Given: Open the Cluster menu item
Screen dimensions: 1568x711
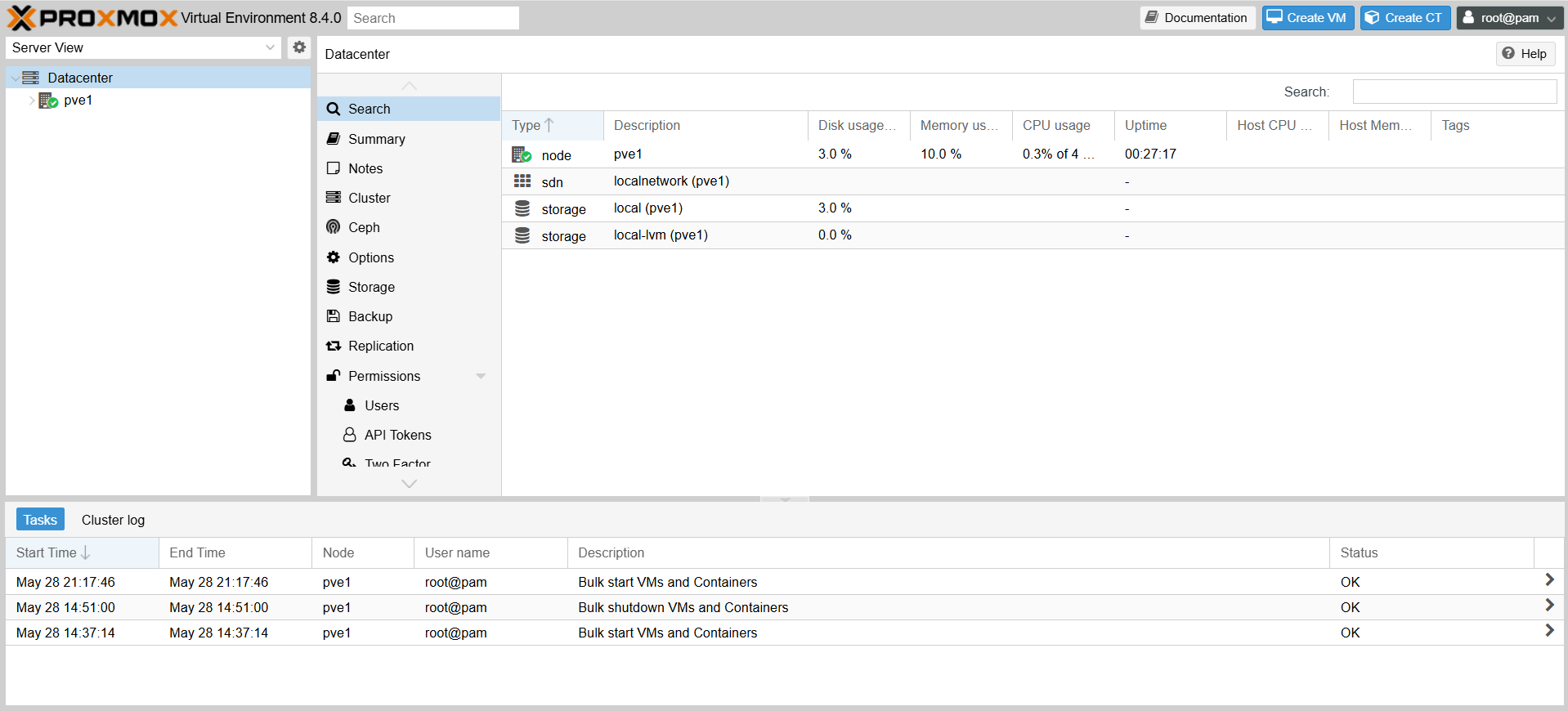Looking at the screenshot, I should pyautogui.click(x=409, y=198).
